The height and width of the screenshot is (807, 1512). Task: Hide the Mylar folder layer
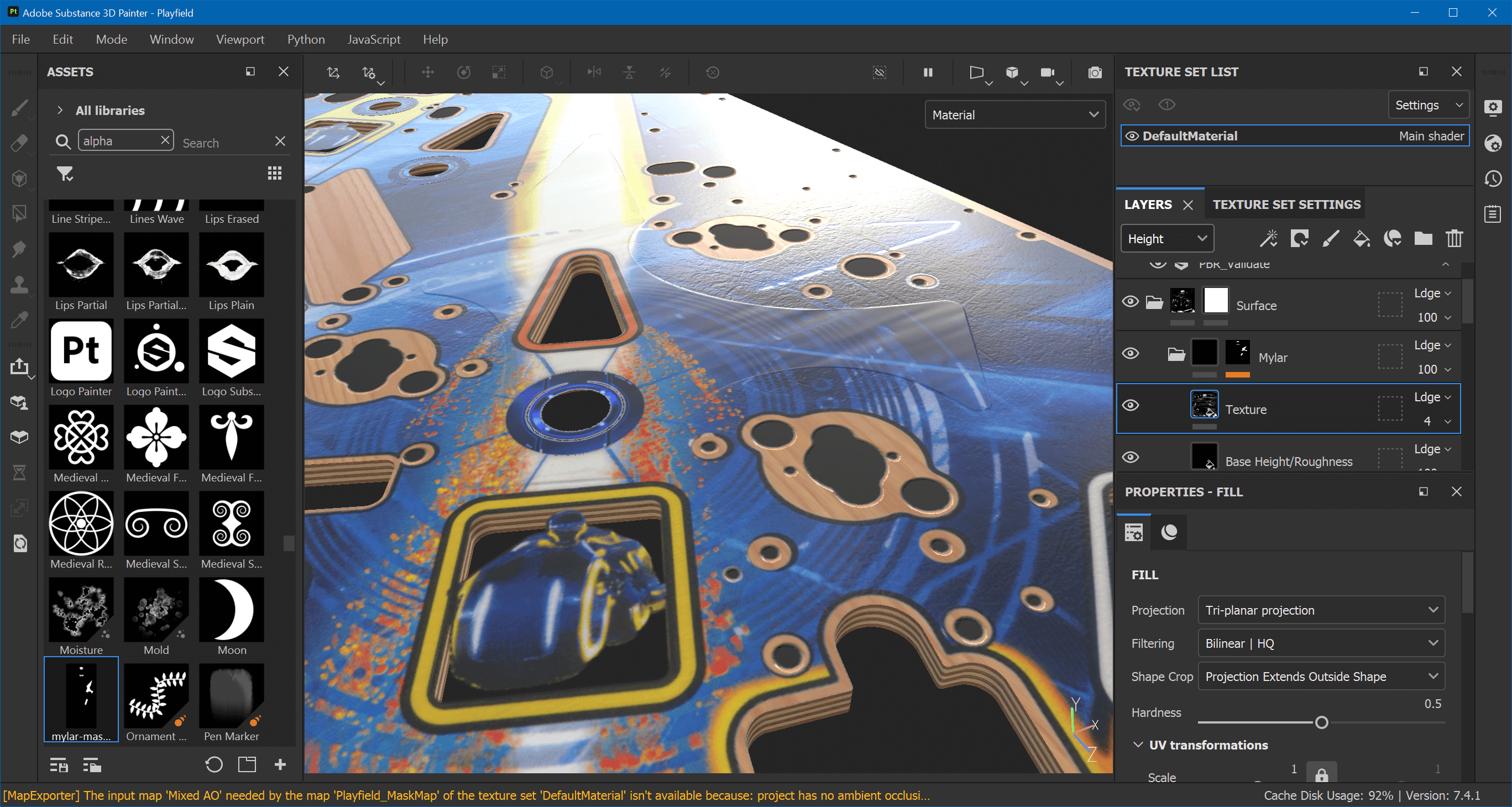click(x=1131, y=353)
